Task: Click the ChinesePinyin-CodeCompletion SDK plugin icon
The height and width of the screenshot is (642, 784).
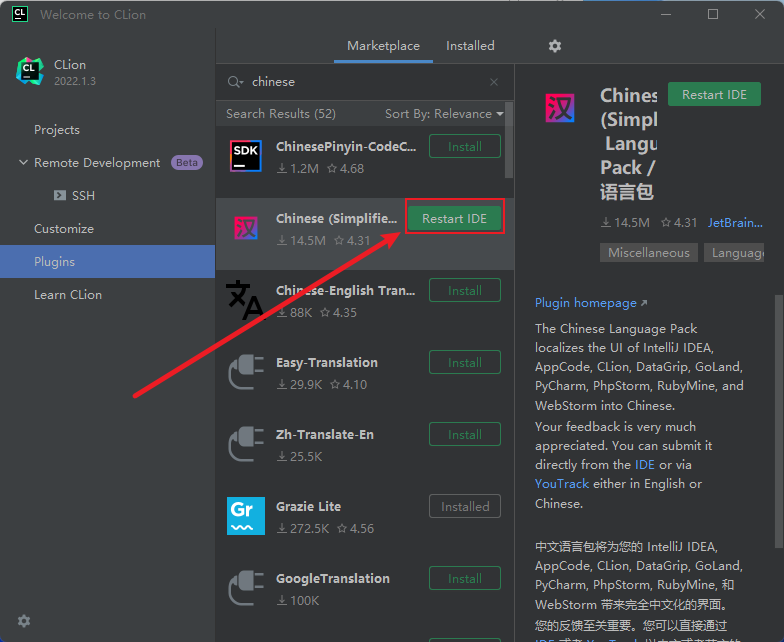Action: coord(246,156)
